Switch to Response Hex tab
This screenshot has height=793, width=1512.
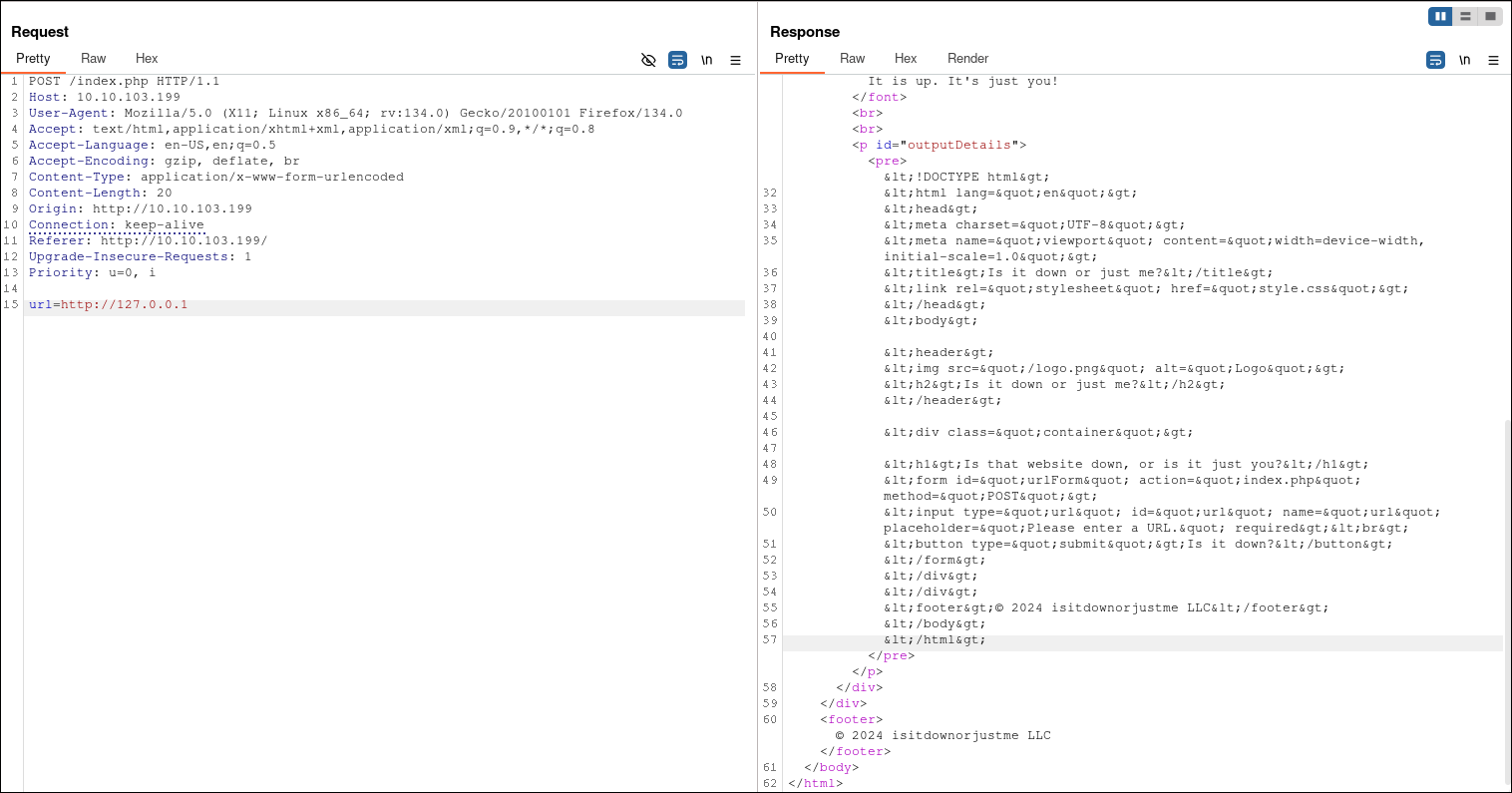pyautogui.click(x=906, y=59)
